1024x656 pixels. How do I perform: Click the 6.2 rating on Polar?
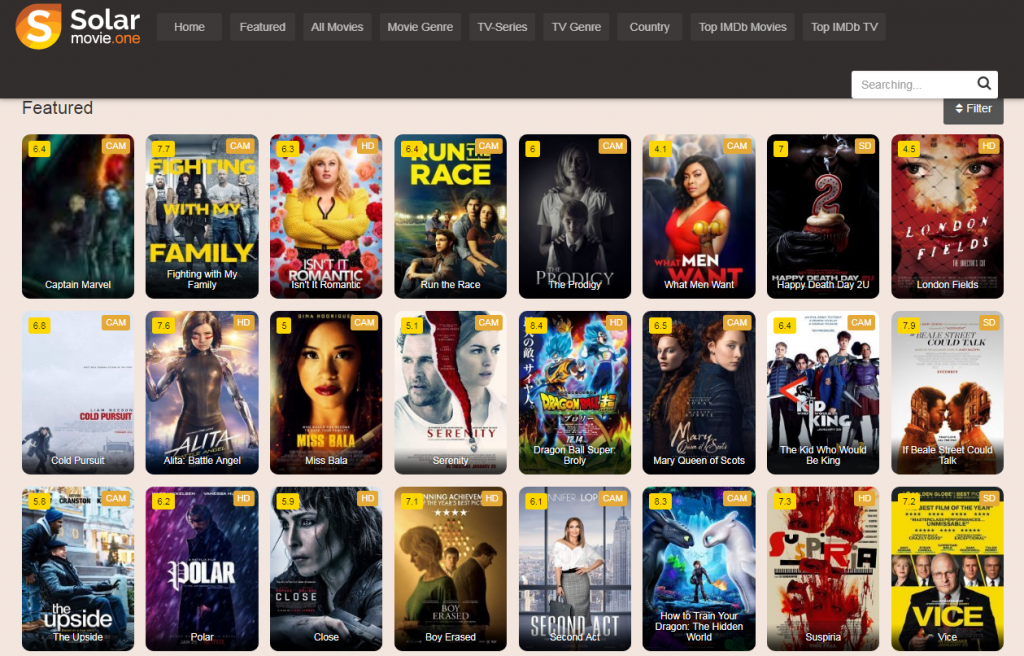163,501
